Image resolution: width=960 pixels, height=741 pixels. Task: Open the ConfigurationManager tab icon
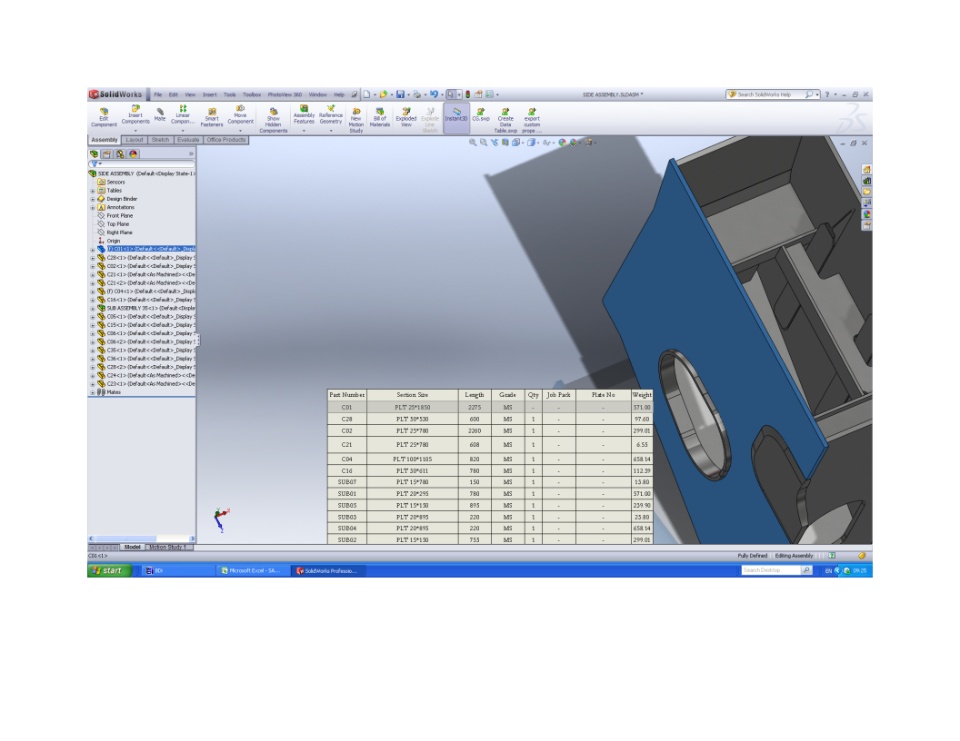click(120, 154)
